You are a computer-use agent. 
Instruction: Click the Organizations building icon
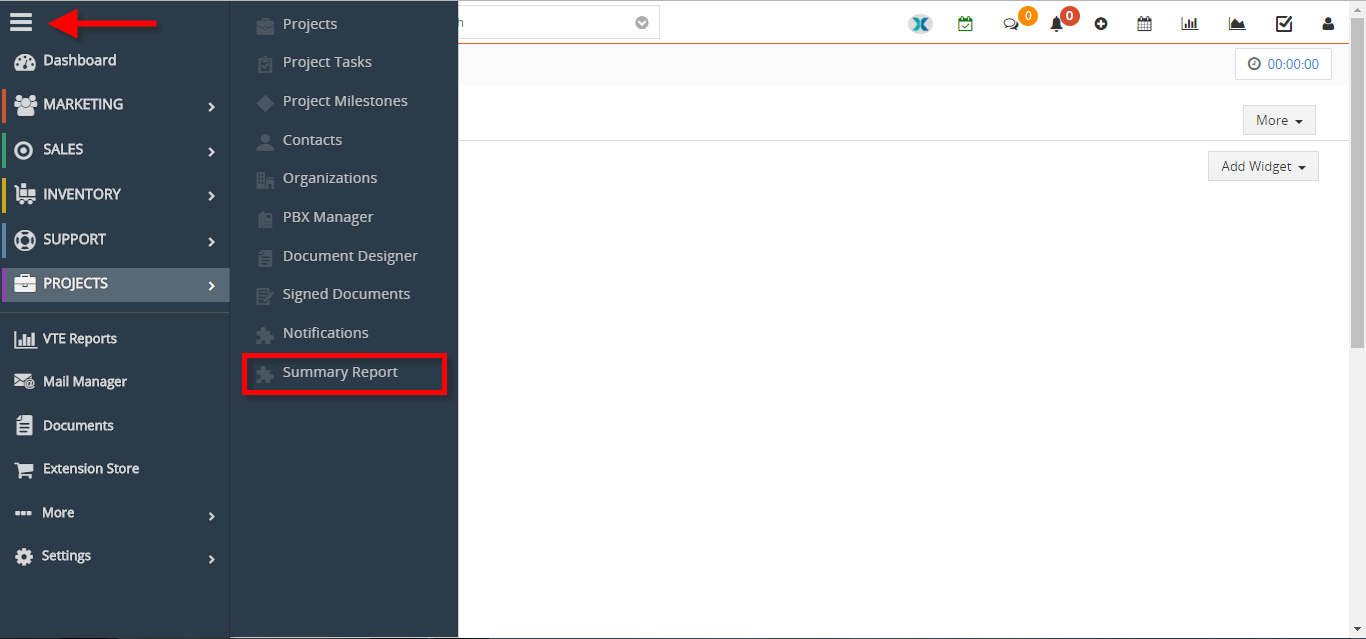tap(265, 180)
